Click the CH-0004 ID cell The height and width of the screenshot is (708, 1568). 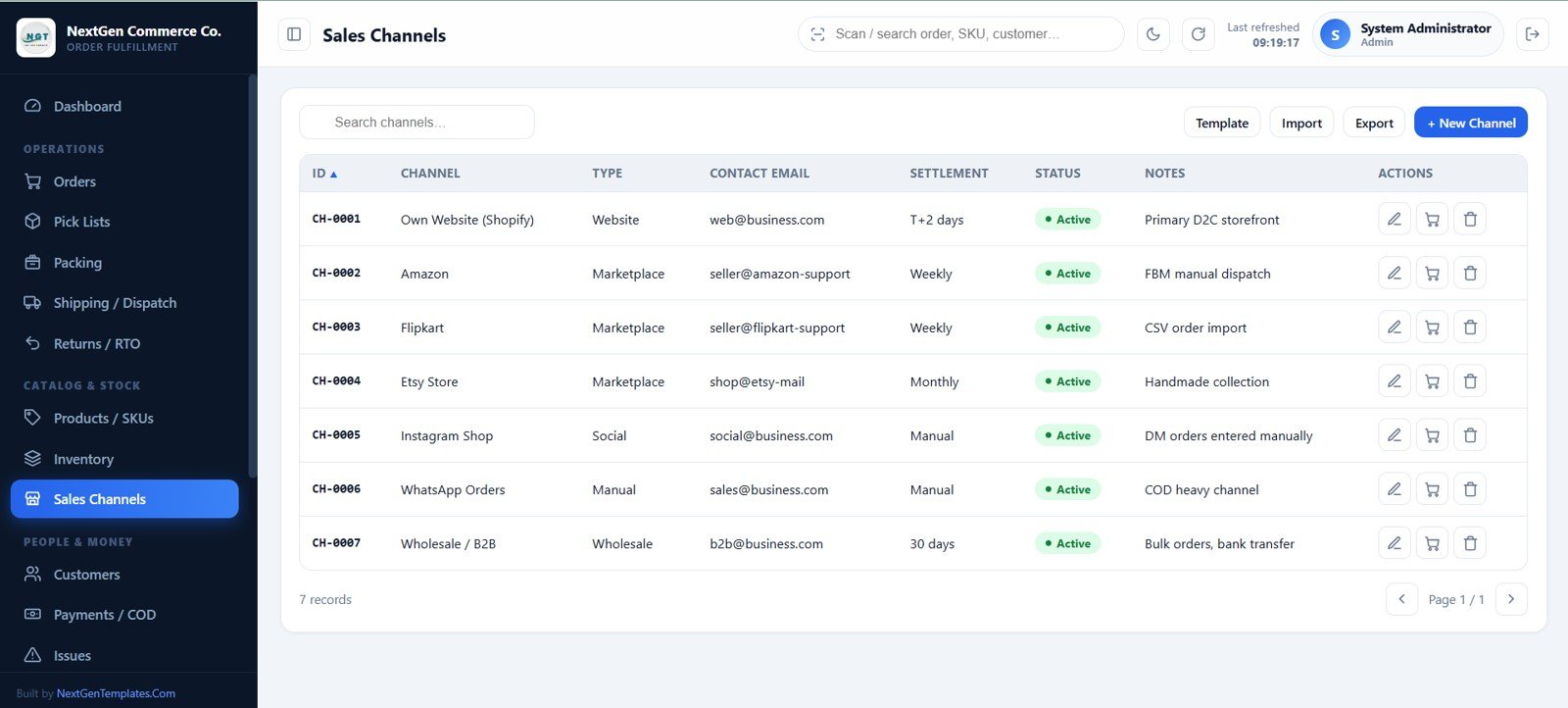click(x=336, y=380)
